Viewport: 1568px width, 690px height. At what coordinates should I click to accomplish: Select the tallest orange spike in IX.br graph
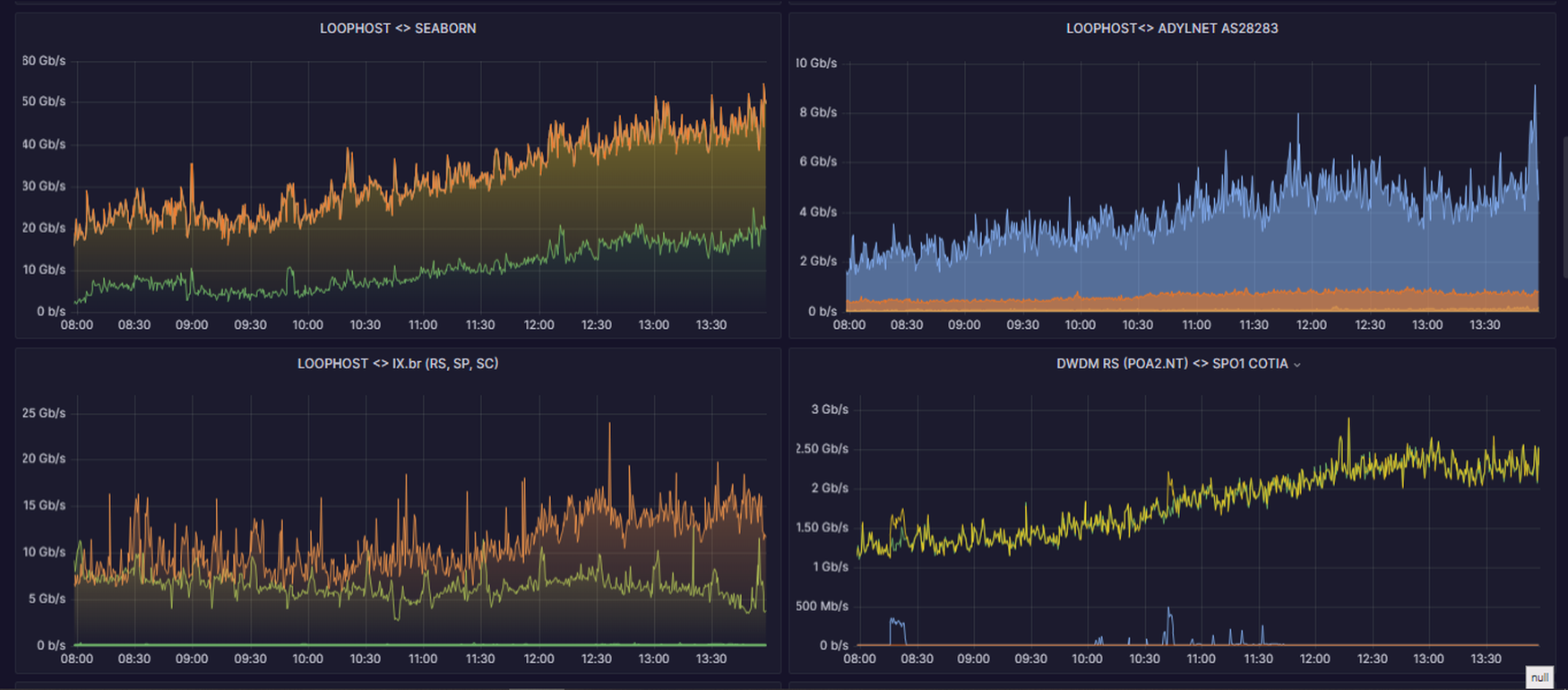[609, 425]
